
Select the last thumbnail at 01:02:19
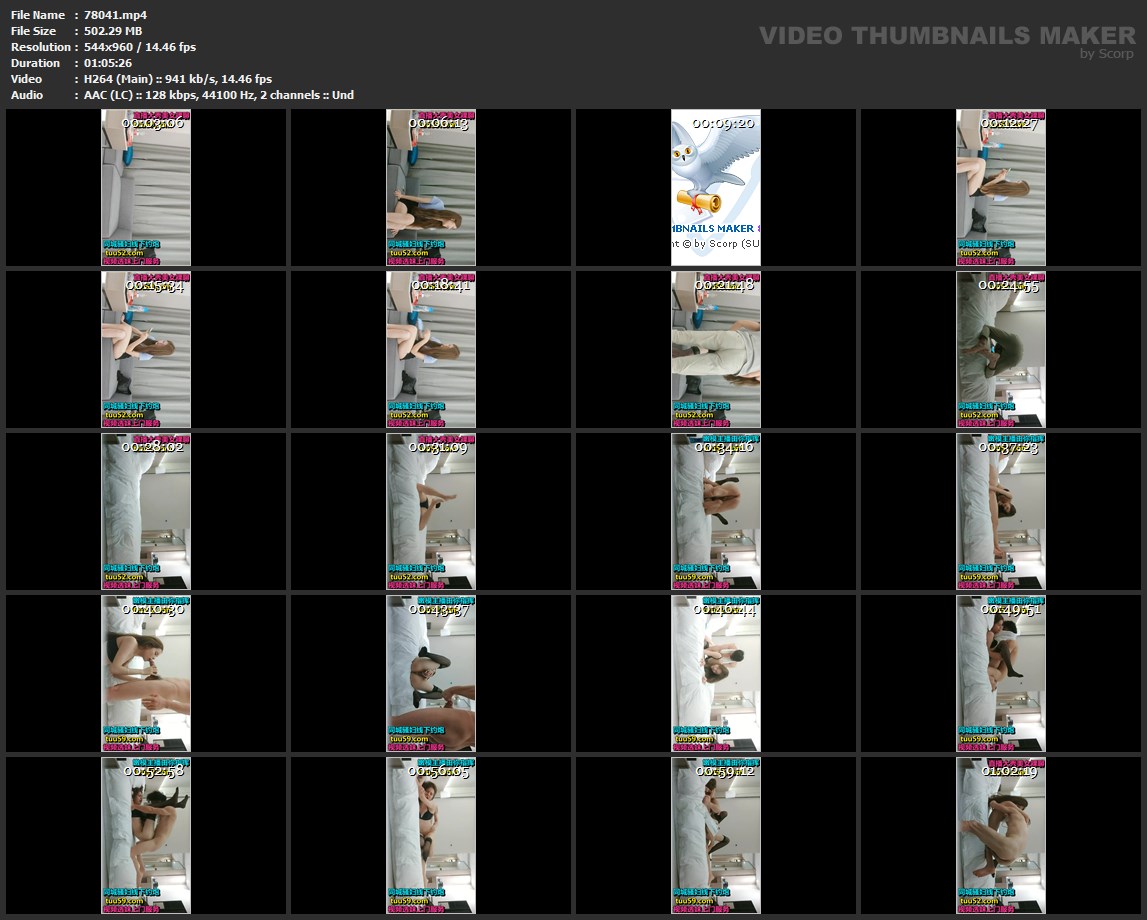pos(1000,835)
